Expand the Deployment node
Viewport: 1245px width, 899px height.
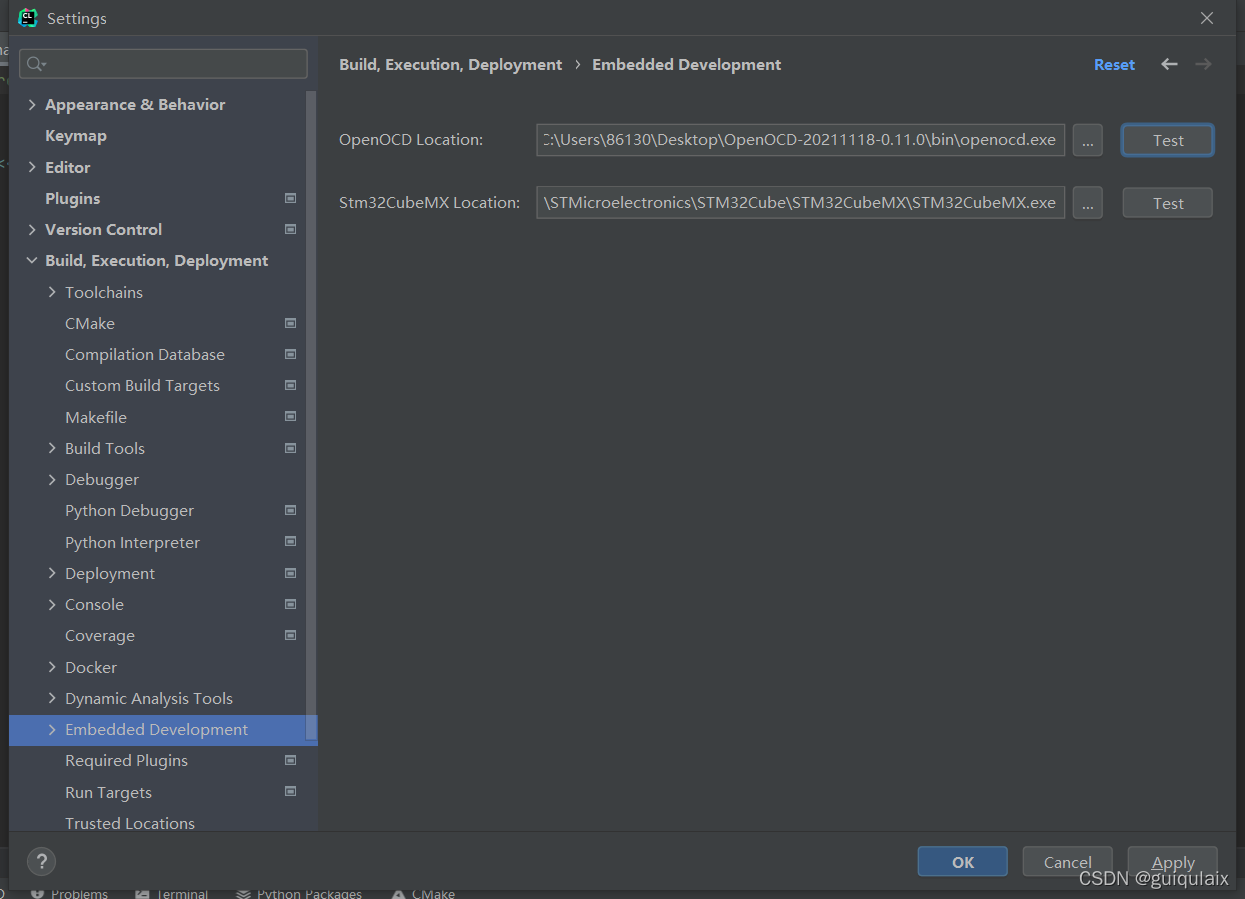pos(52,573)
